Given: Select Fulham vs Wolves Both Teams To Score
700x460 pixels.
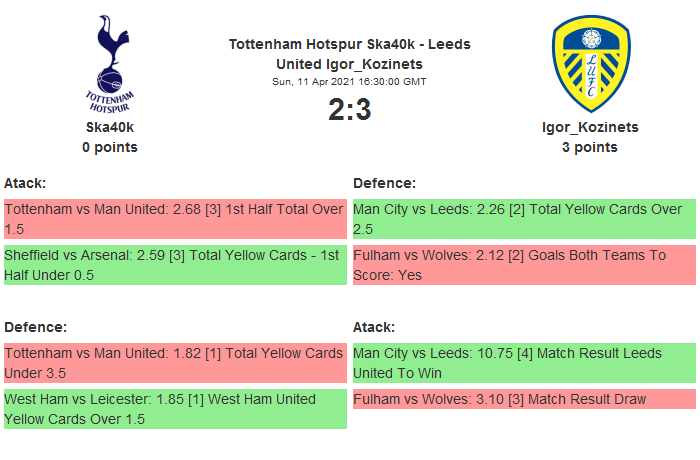Looking at the screenshot, I should click(524, 265).
